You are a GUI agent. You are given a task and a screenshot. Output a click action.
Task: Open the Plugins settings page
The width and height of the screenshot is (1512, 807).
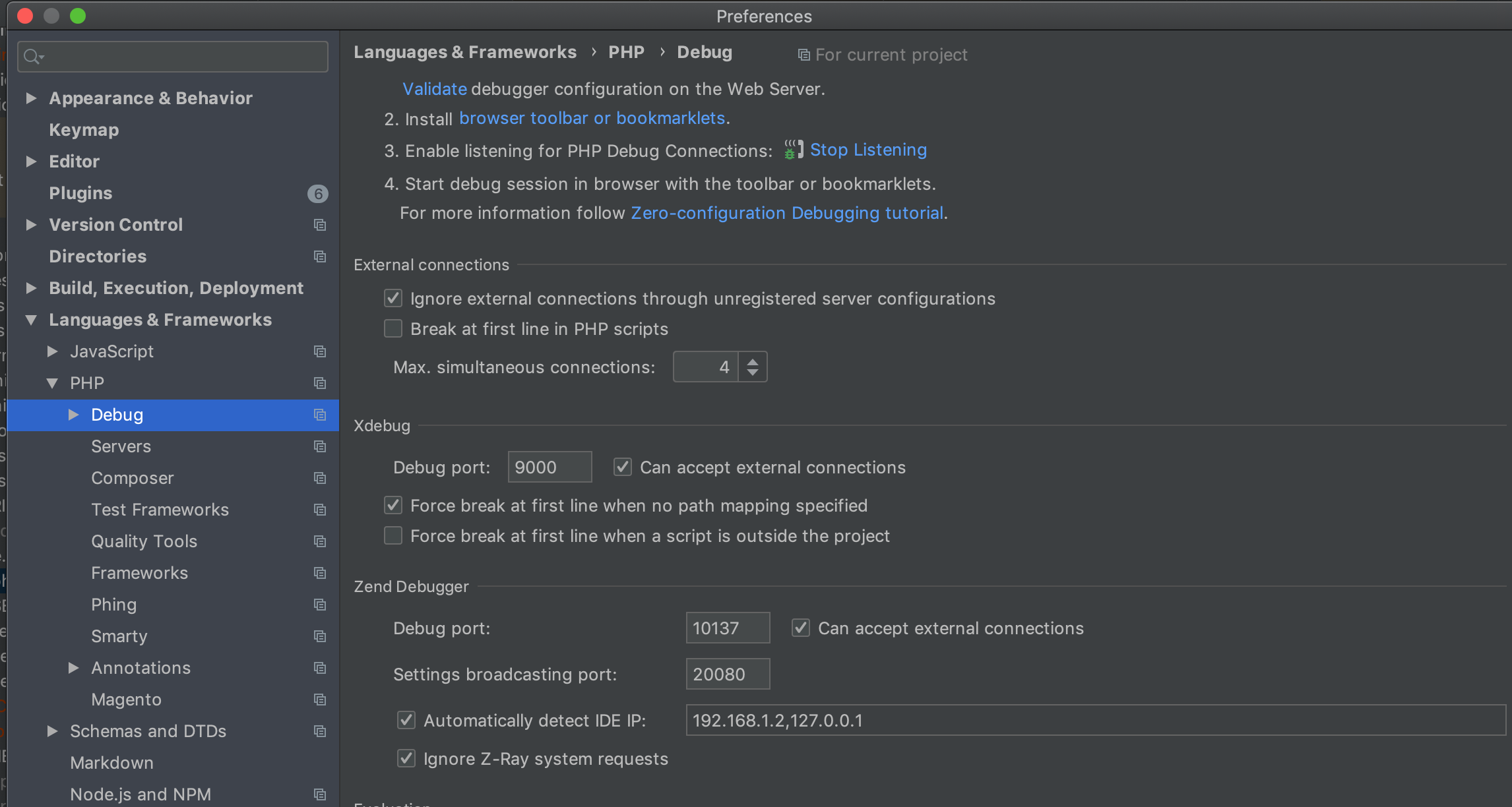(x=80, y=193)
